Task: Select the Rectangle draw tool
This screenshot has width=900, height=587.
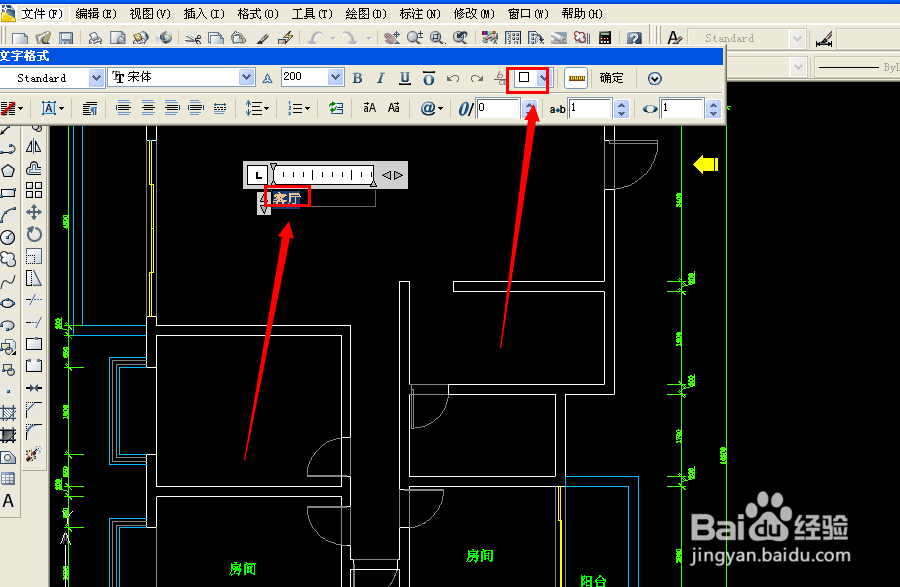Action: tap(8, 193)
